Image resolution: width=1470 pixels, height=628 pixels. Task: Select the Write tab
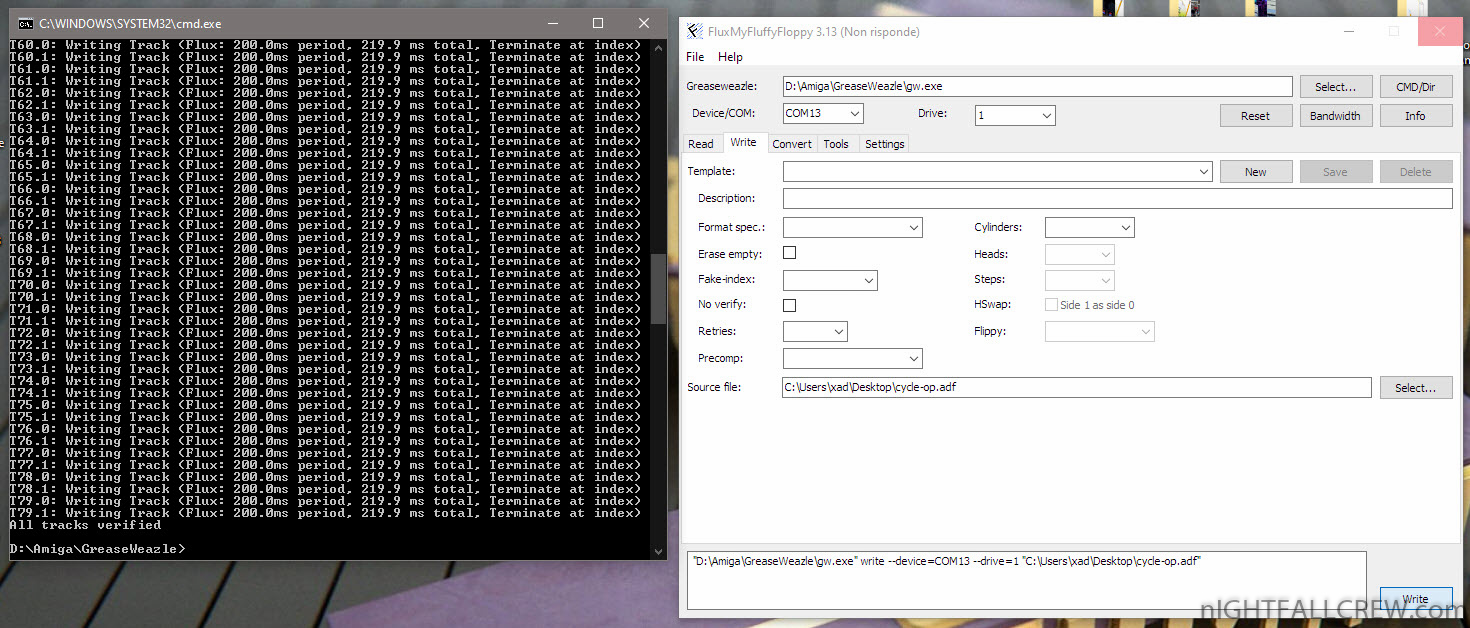[x=743, y=142]
